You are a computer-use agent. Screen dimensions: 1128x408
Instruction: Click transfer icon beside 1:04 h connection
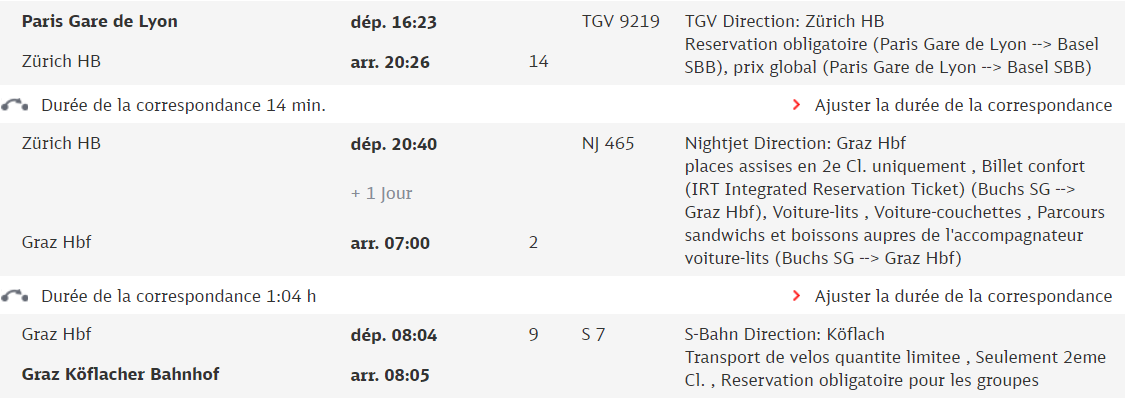[x=14, y=296]
